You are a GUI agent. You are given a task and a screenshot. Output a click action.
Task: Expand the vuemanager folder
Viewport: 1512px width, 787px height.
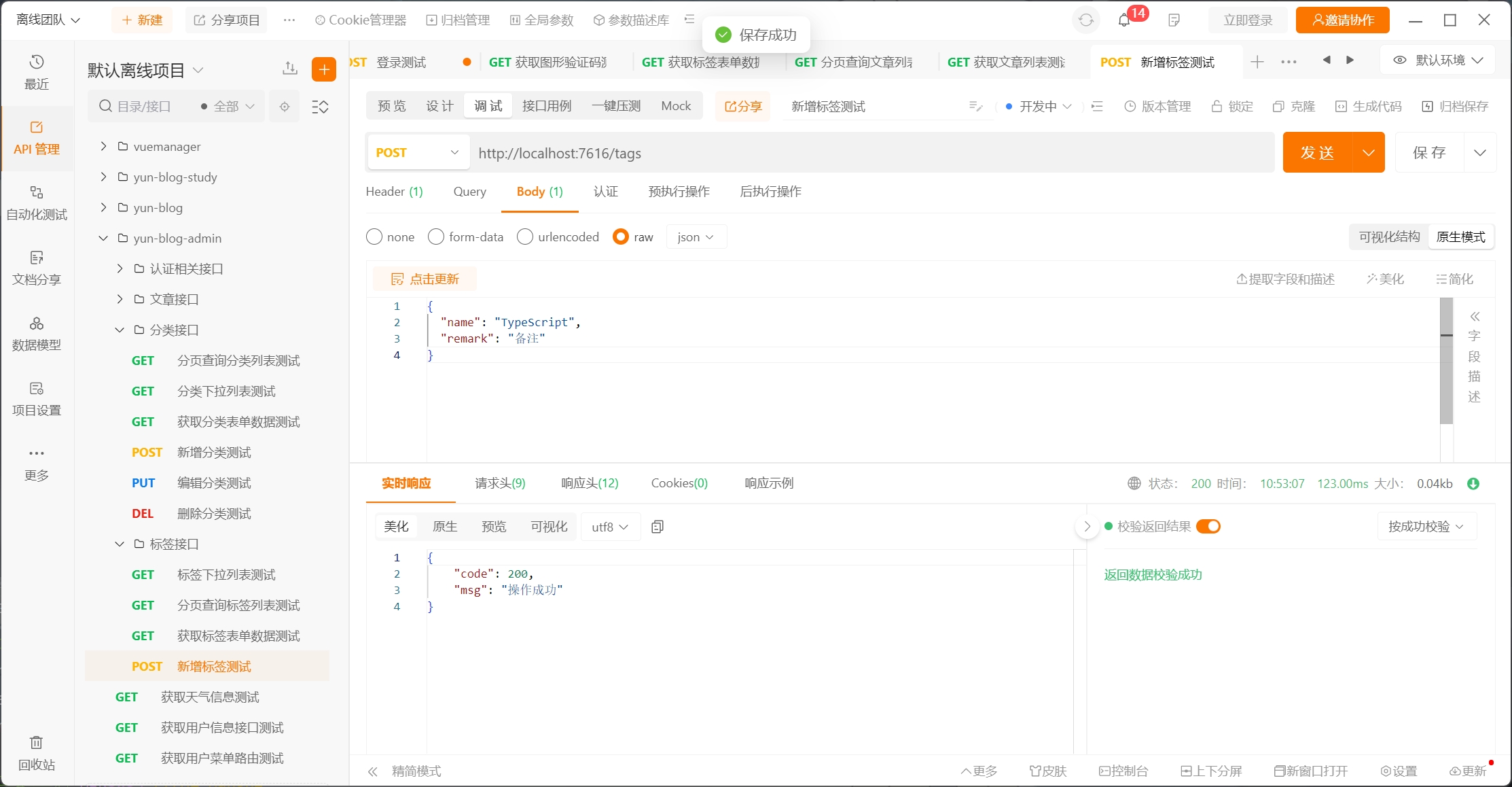[x=103, y=146]
